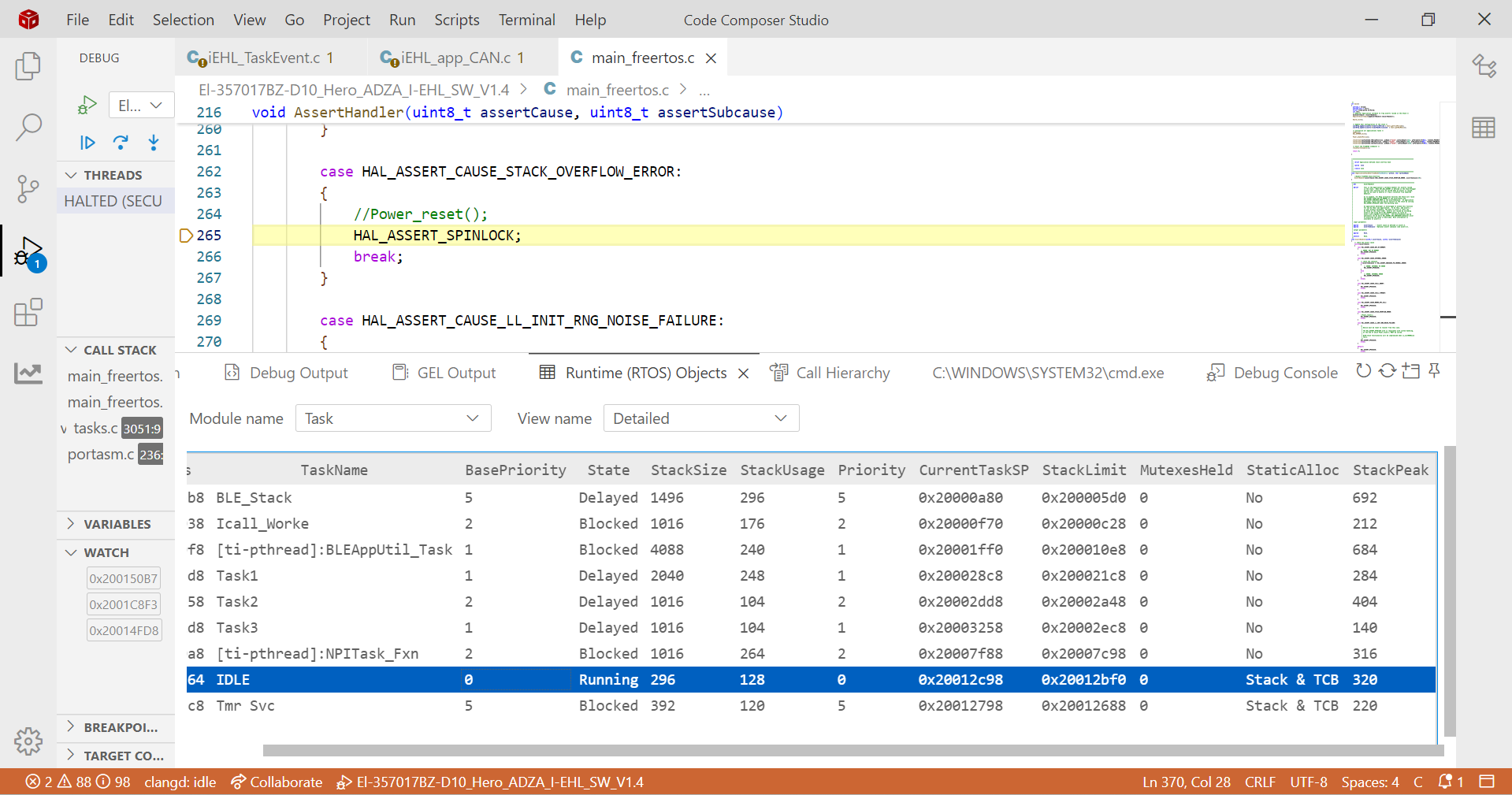
Task: Click the single-arrow refresh icon in the panel toolbar
Action: (1363, 371)
